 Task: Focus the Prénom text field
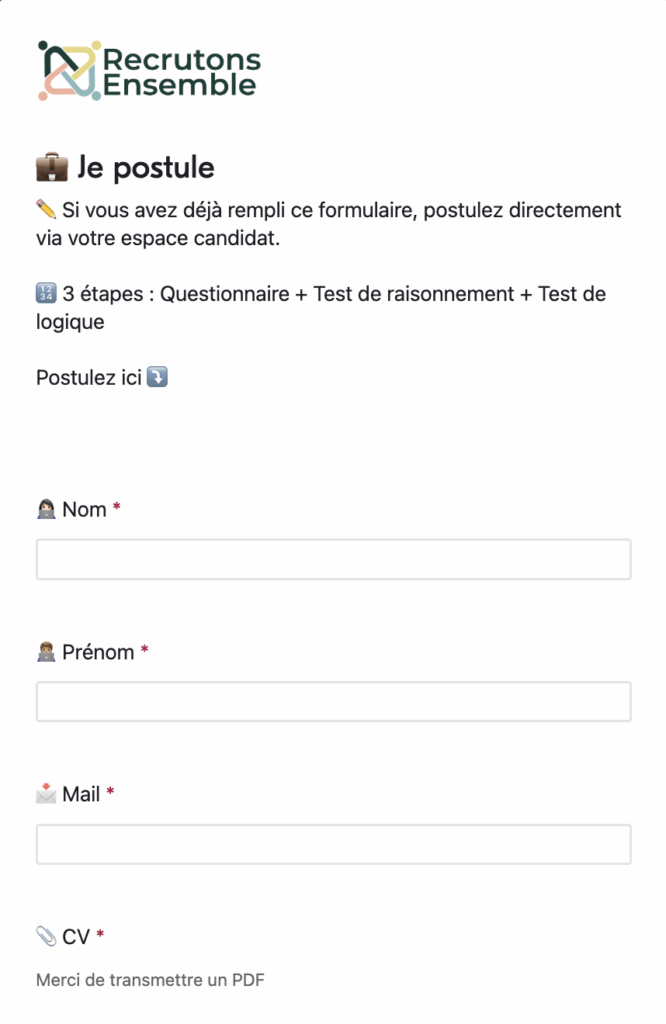click(x=333, y=702)
